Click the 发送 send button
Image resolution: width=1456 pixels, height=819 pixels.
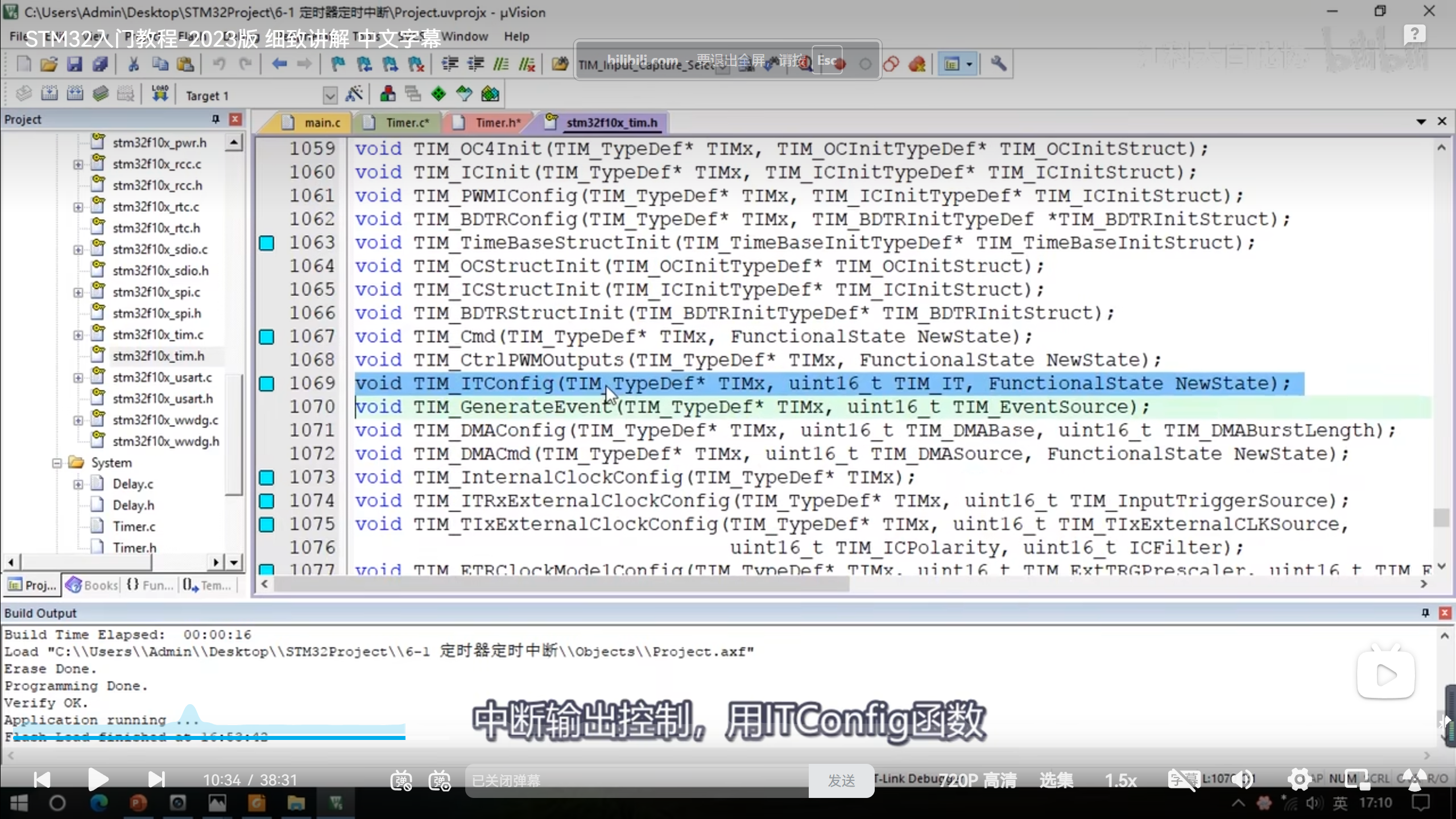tap(841, 781)
